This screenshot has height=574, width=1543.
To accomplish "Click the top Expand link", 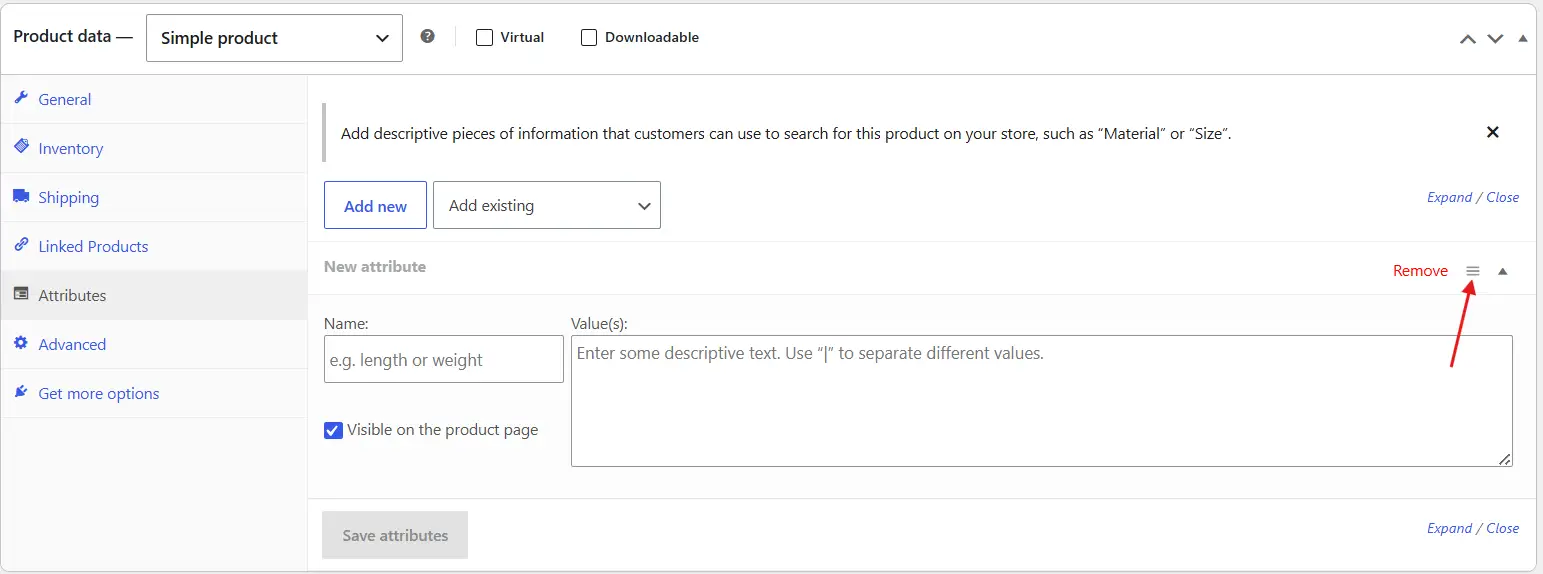I will pyautogui.click(x=1449, y=197).
